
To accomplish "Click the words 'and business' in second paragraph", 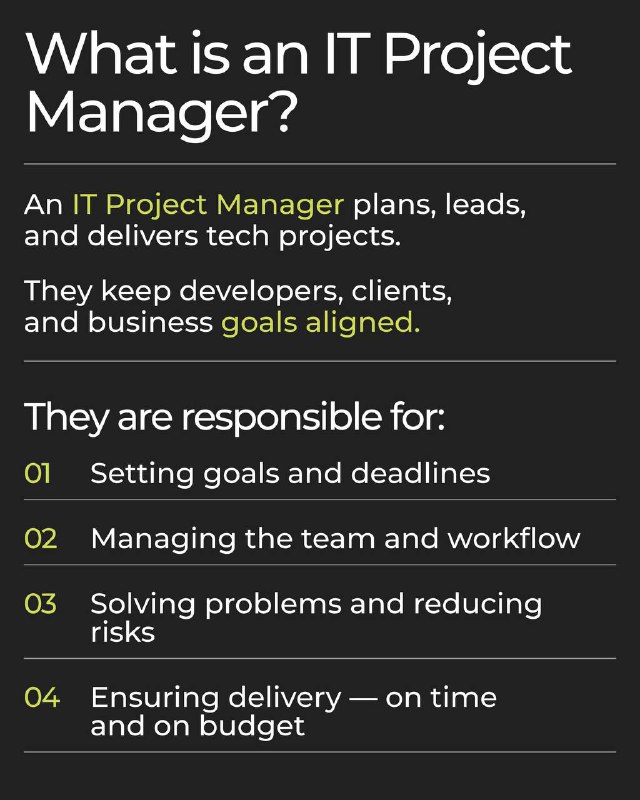I will (118, 322).
